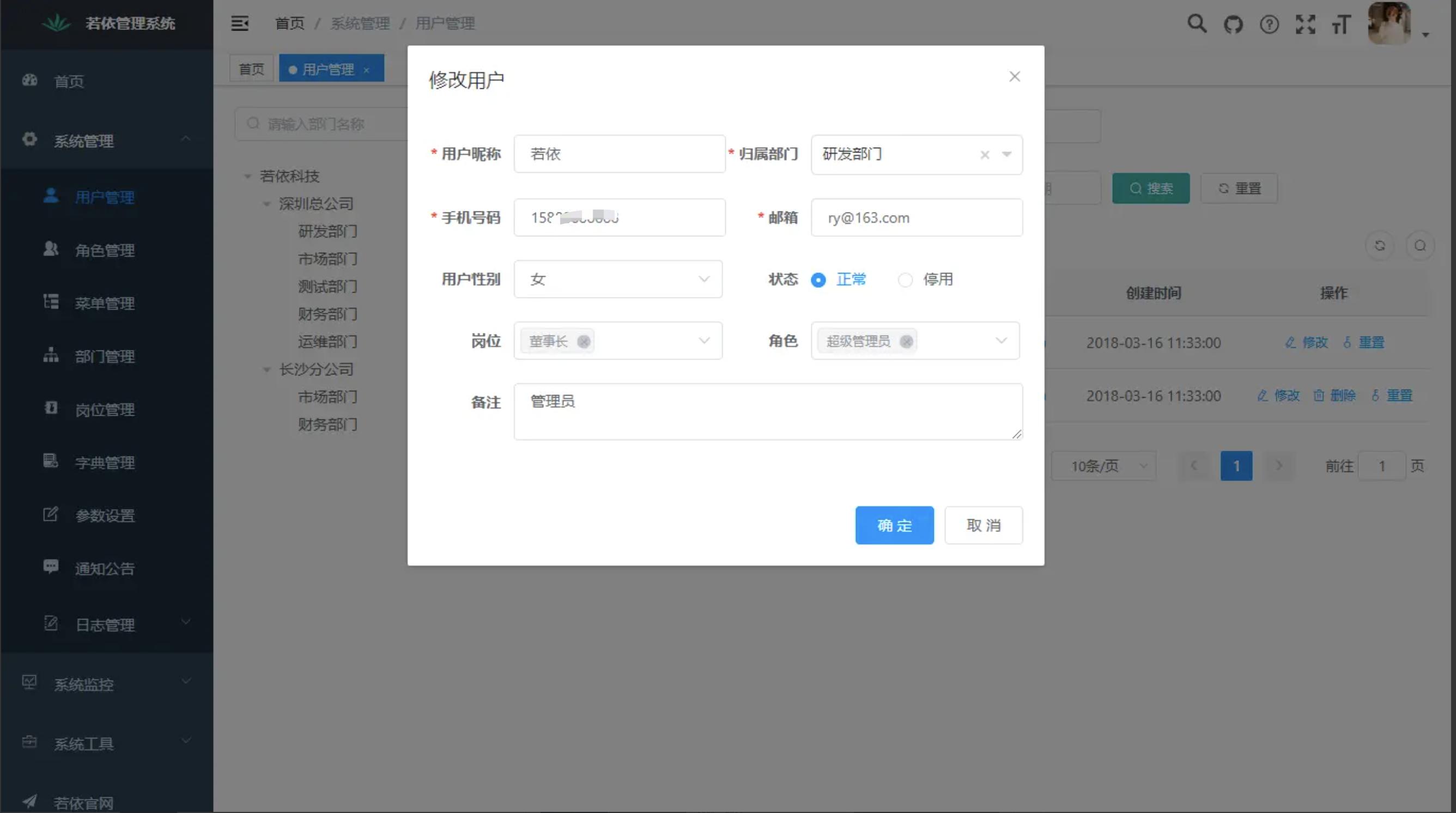Image resolution: width=1456 pixels, height=813 pixels.
Task: Click the search magnifier icon in navbar
Action: pos(1197,24)
